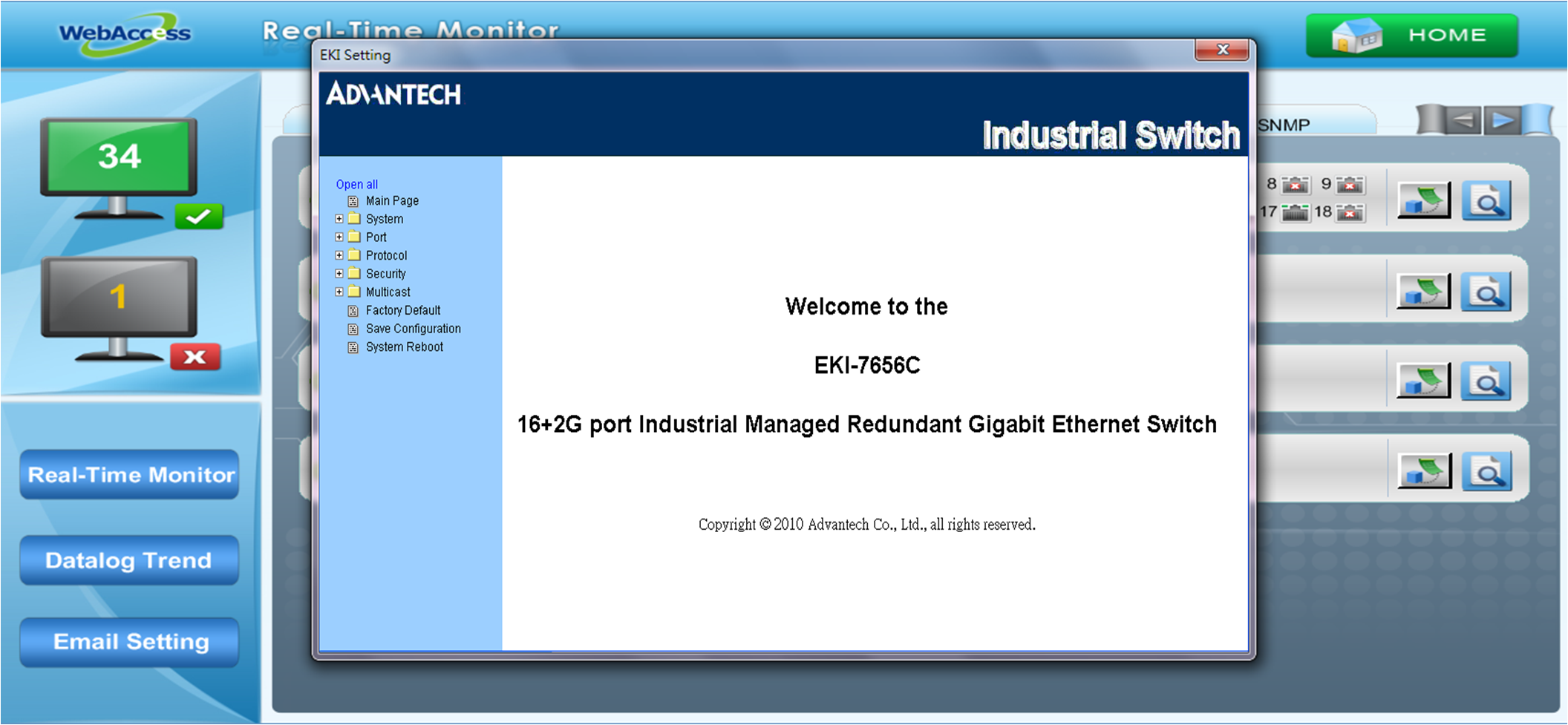Click the Port folder icon
The image size is (1568, 725).
[x=354, y=237]
